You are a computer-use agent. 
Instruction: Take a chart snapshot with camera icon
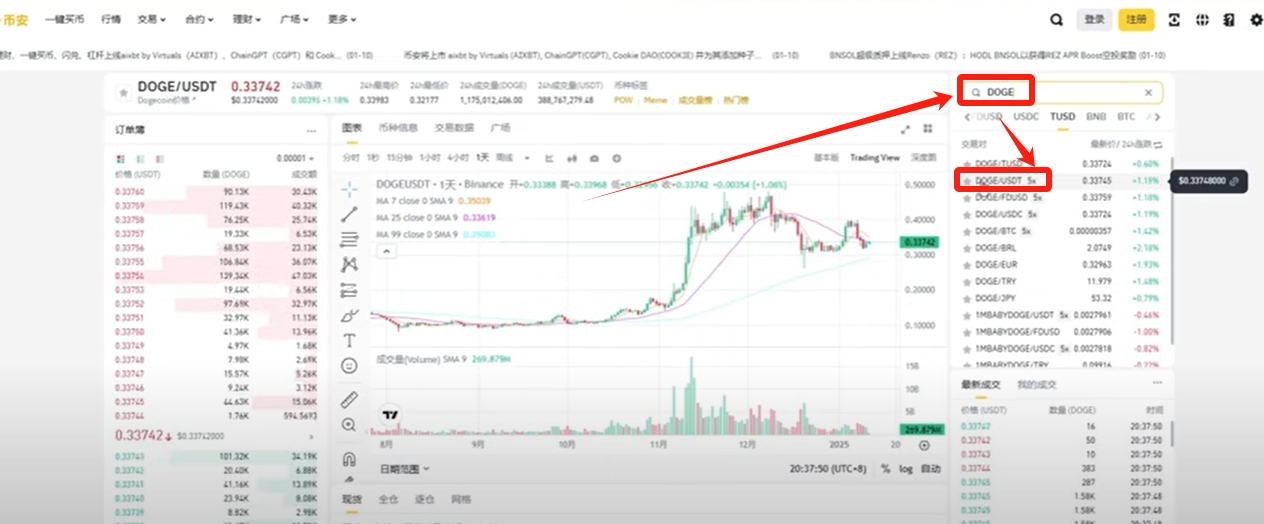[594, 158]
